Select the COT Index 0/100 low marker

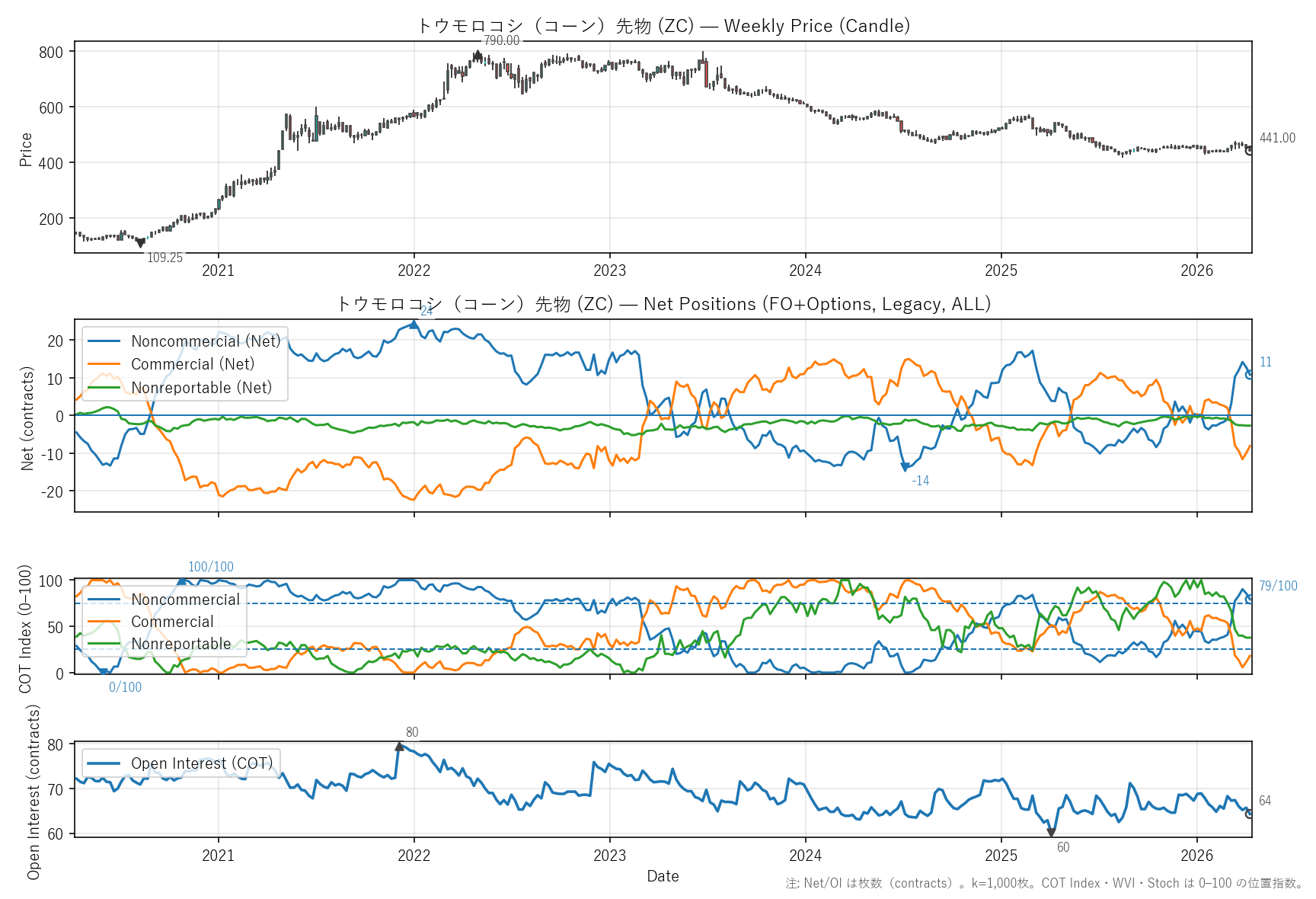click(104, 672)
